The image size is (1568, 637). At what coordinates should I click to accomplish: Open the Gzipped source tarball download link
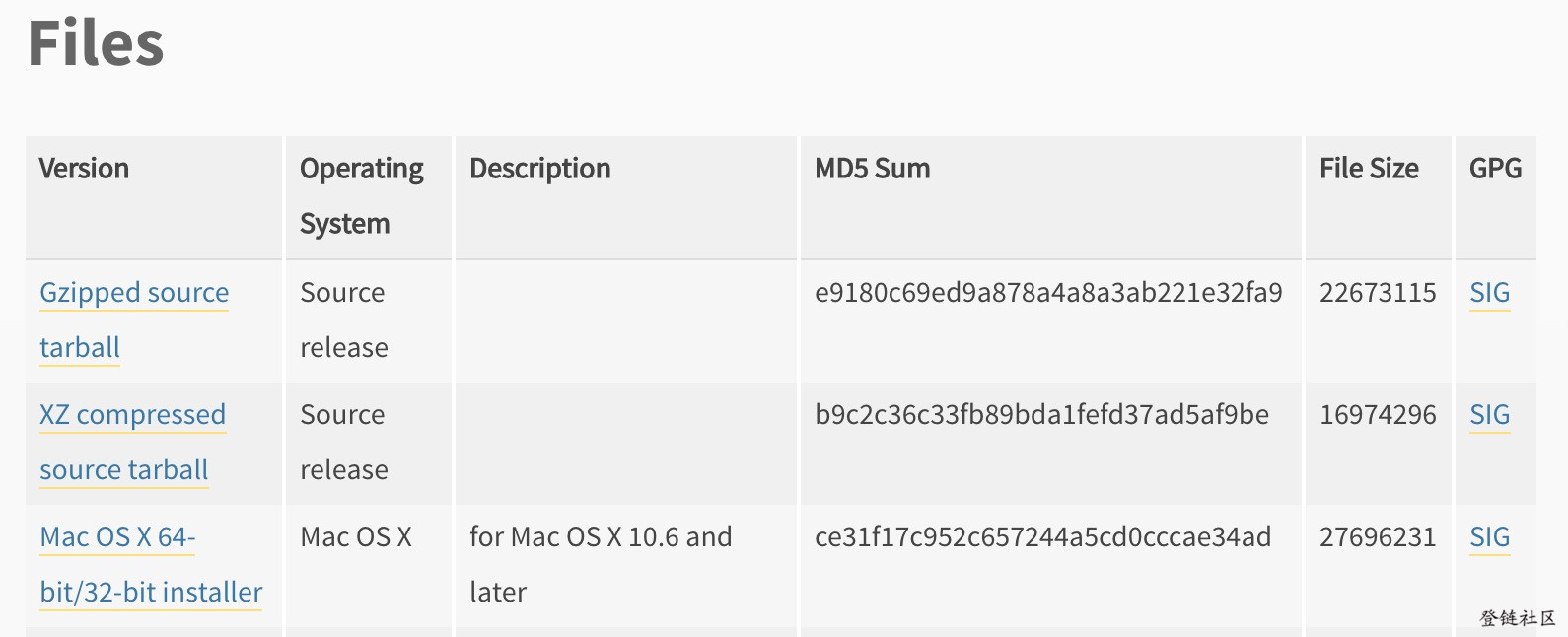coord(134,319)
